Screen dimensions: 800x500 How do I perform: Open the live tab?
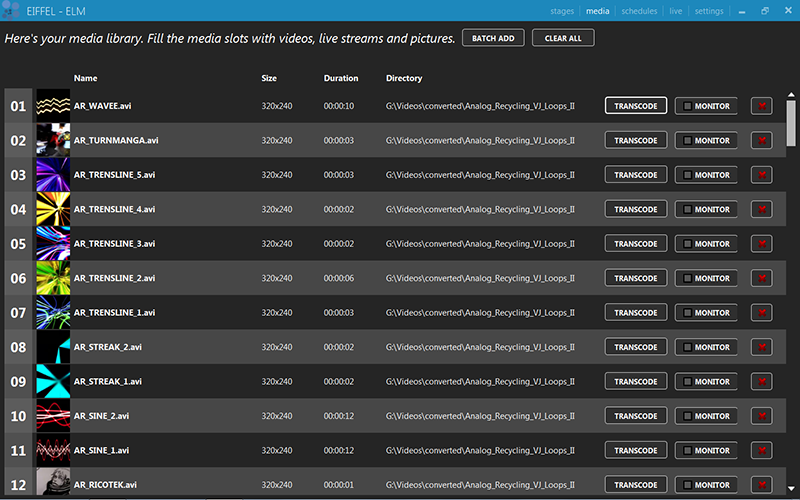[676, 11]
